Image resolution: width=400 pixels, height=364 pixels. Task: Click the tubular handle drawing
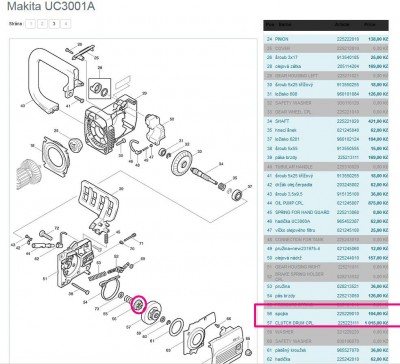(51, 80)
